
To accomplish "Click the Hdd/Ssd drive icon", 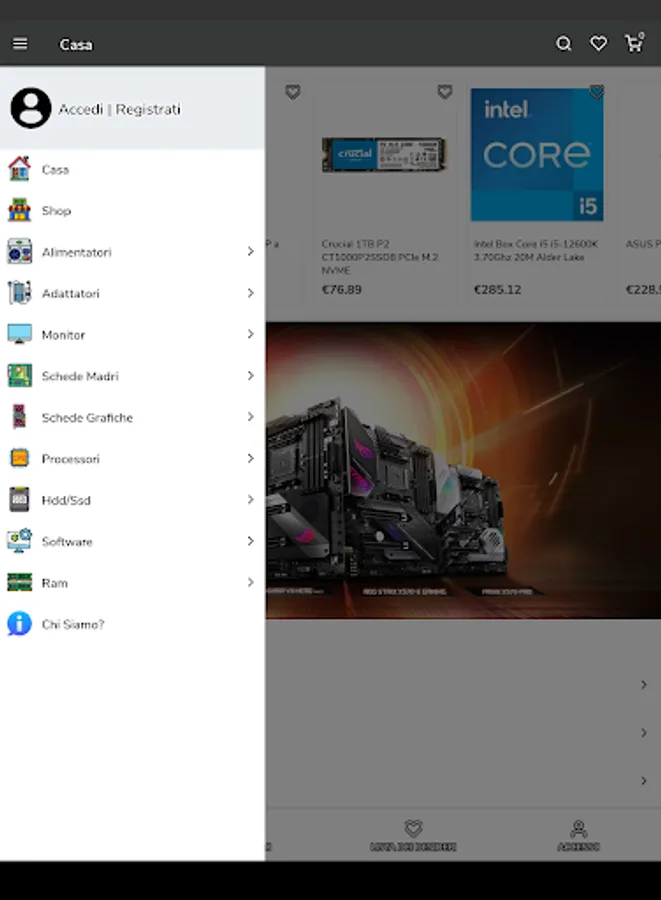I will pos(19,499).
